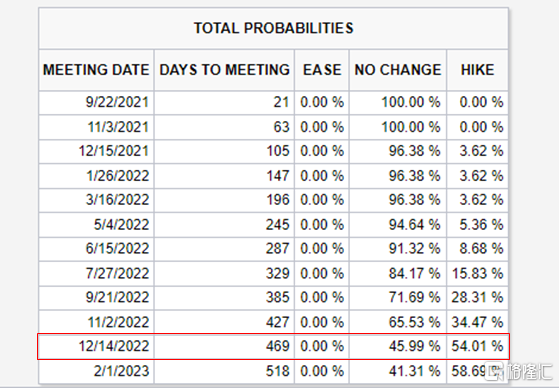This screenshot has width=559, height=388.
Task: Select the 5/4/2022 meeting date cell
Action: tap(96, 225)
